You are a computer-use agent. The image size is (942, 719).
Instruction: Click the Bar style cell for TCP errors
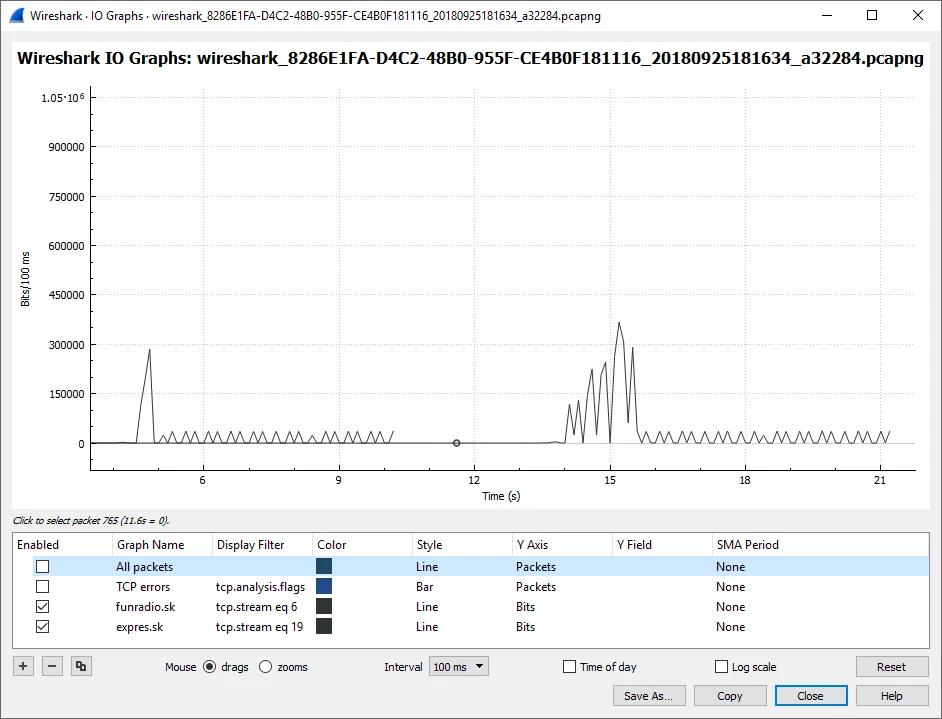(x=424, y=586)
